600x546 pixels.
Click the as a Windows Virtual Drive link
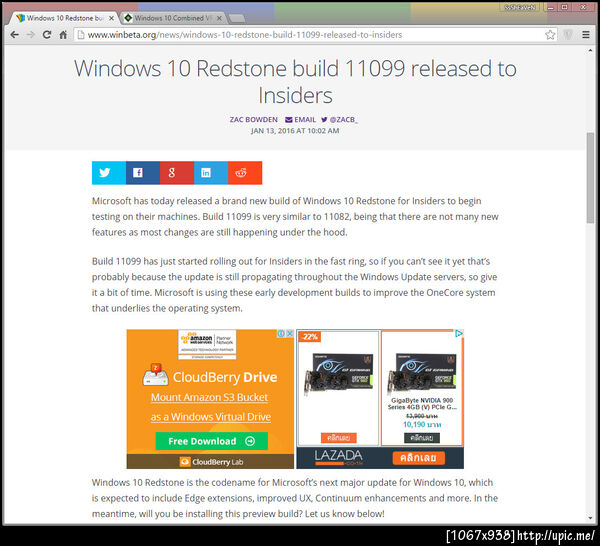[x=211, y=417]
